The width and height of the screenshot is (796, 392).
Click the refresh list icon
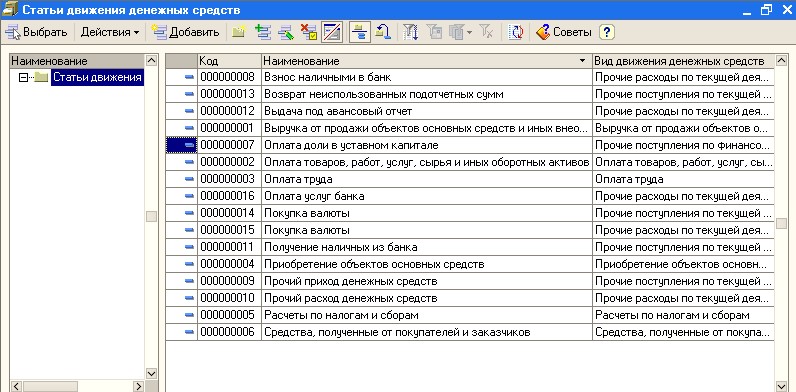pos(516,32)
